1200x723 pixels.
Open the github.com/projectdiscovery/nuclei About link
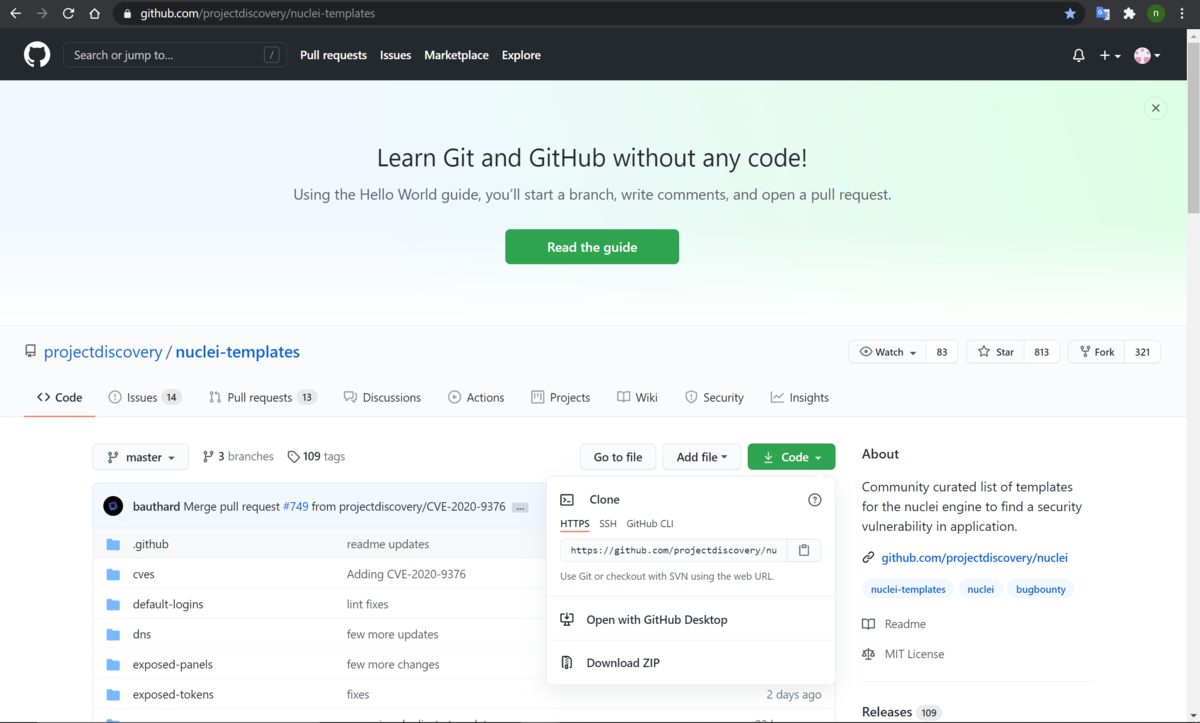pos(974,558)
